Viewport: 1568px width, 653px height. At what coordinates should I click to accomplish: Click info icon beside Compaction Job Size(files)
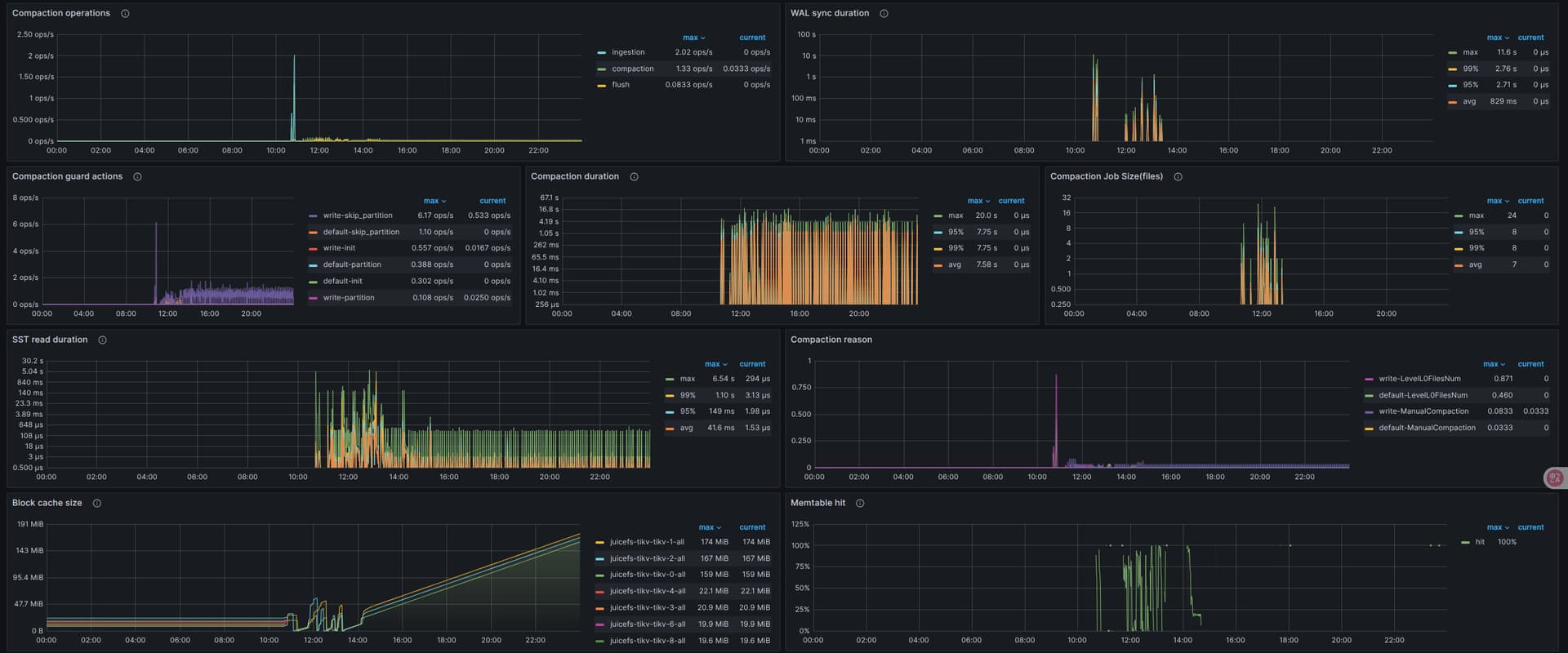click(x=1178, y=177)
